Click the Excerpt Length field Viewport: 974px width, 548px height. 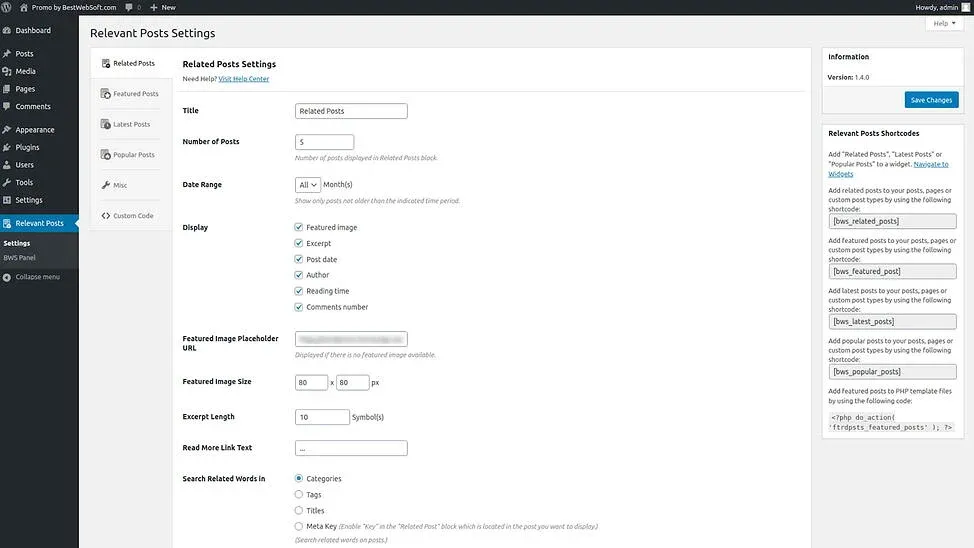(x=322, y=417)
